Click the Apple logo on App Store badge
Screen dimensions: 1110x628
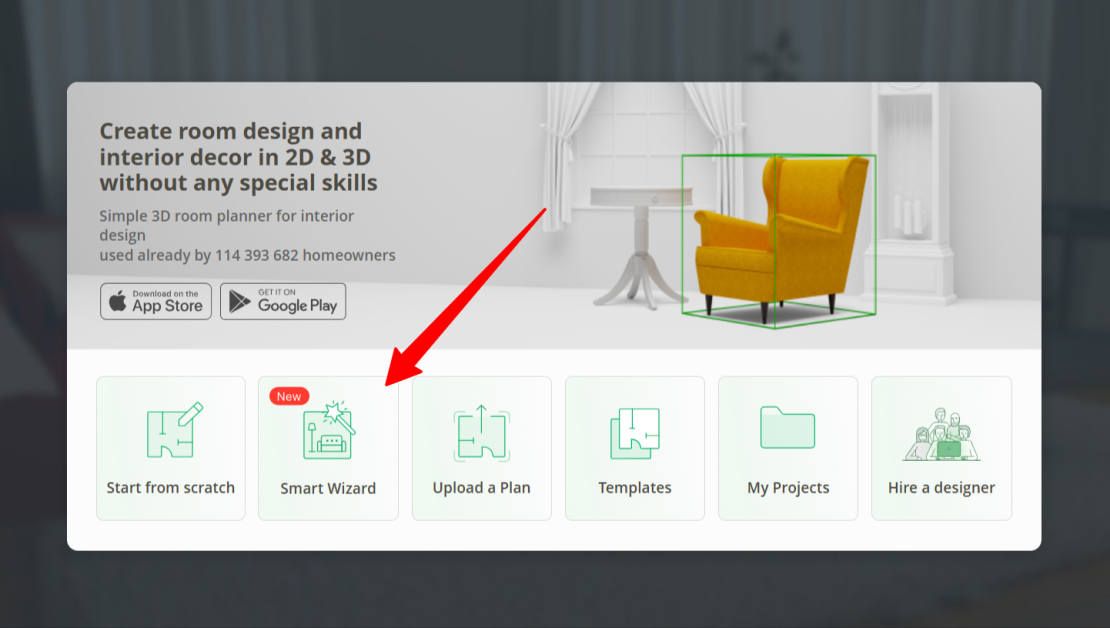pos(118,301)
